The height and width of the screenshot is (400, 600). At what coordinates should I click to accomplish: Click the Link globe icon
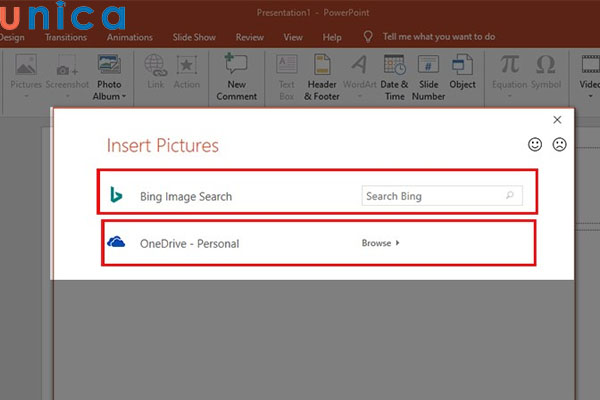pyautogui.click(x=155, y=65)
